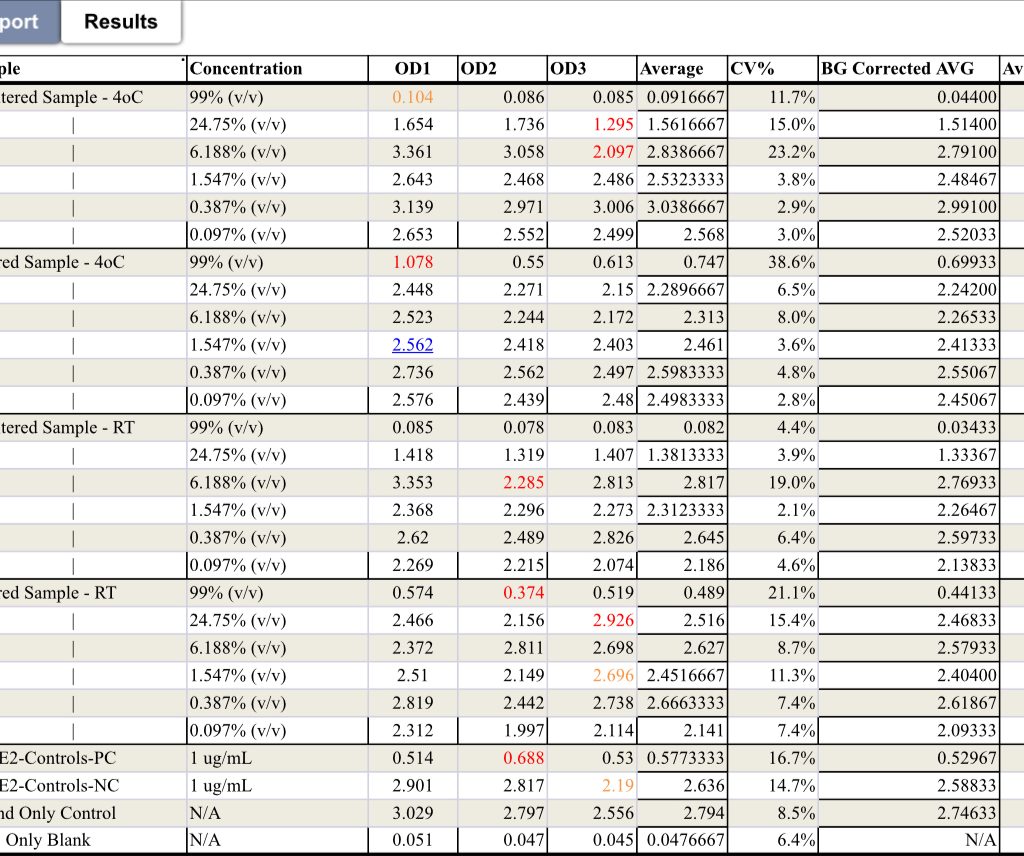Click the orange 2.19 OD3 value

coord(618,786)
